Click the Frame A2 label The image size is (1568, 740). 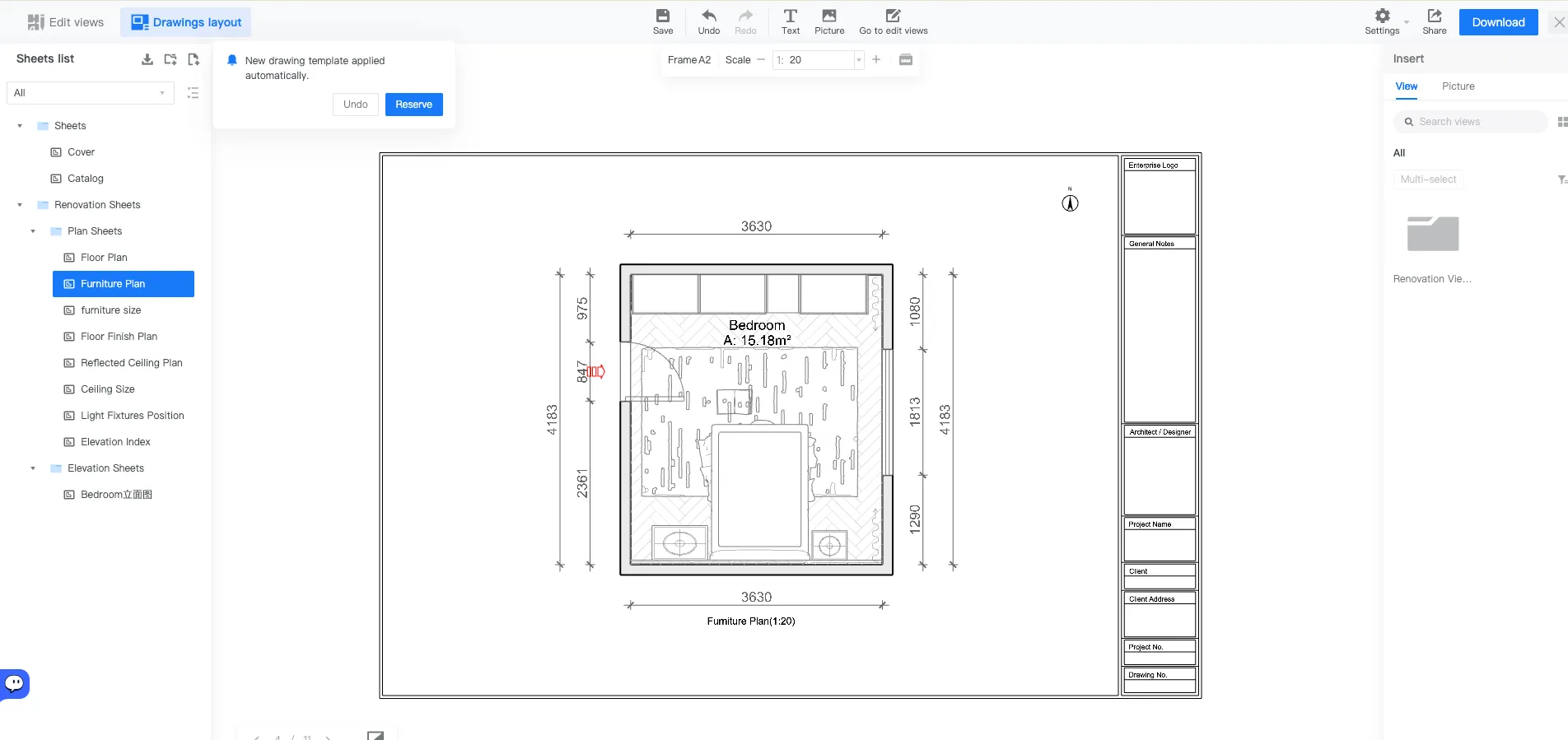pyautogui.click(x=689, y=60)
